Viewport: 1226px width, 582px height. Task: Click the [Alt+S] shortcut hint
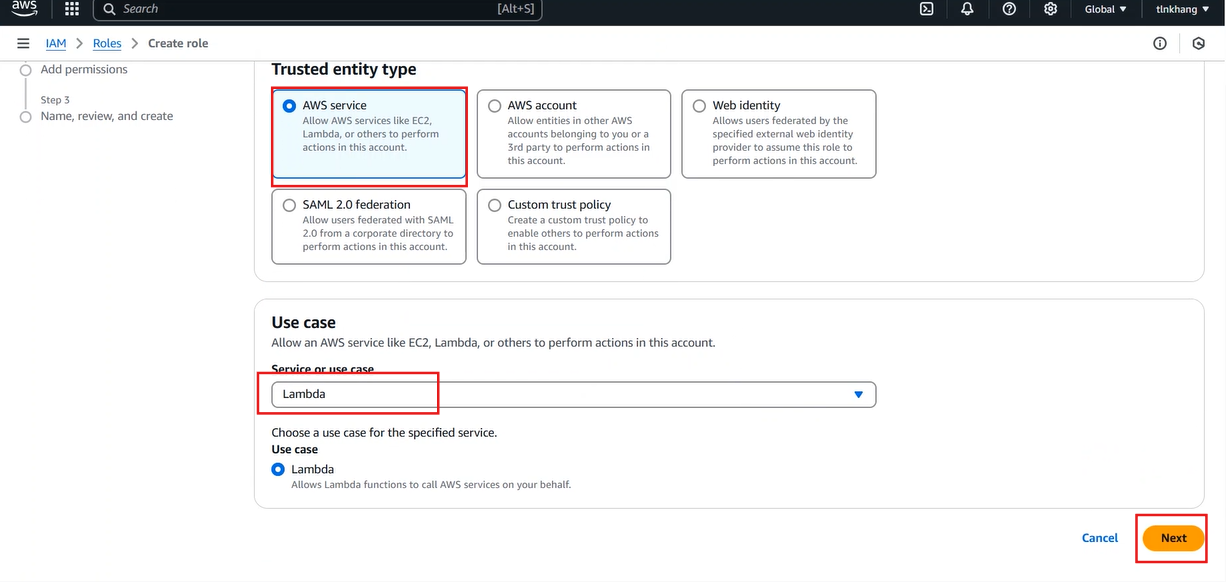coord(516,9)
